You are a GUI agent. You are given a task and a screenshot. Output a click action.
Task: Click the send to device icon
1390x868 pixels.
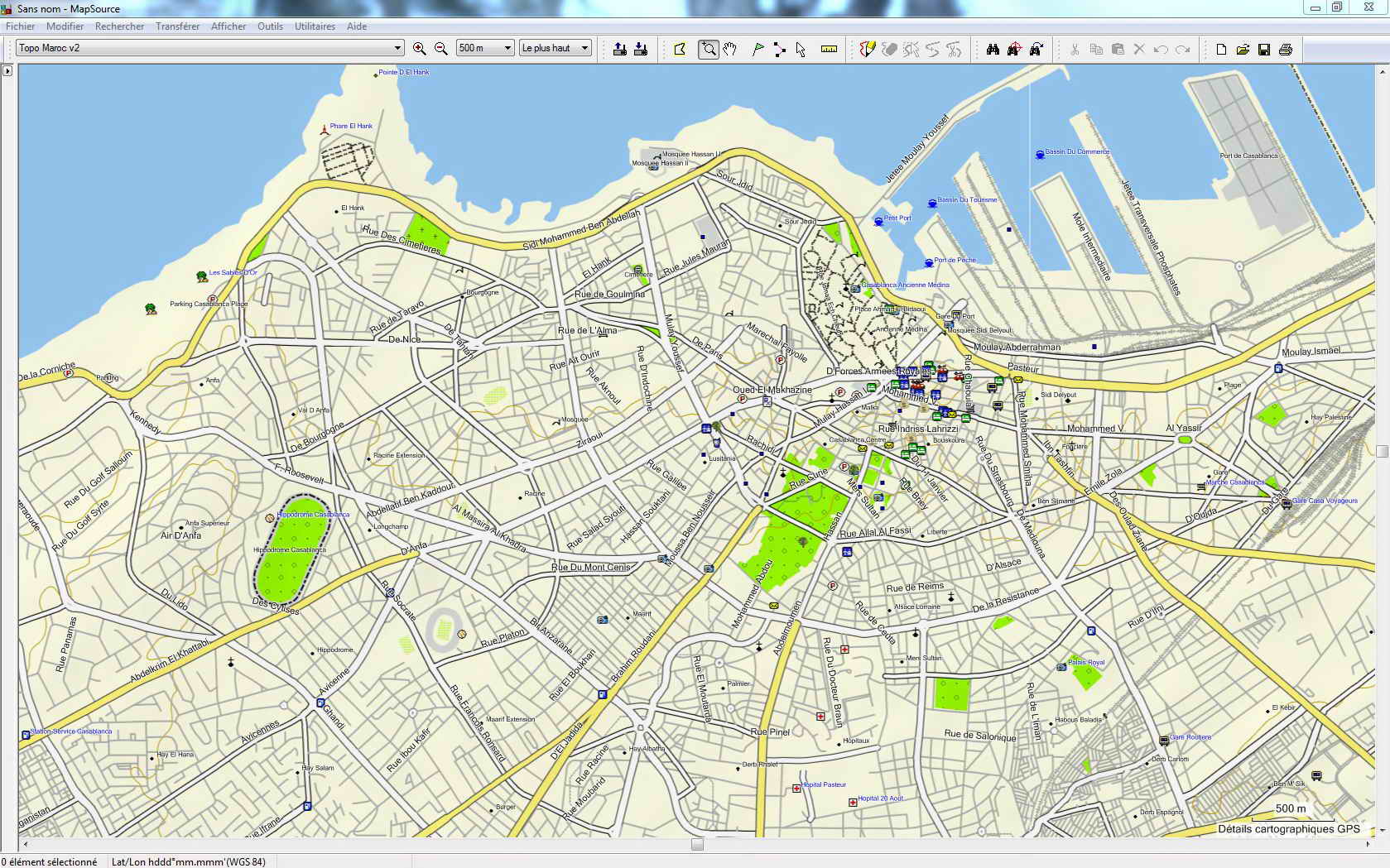click(x=619, y=49)
